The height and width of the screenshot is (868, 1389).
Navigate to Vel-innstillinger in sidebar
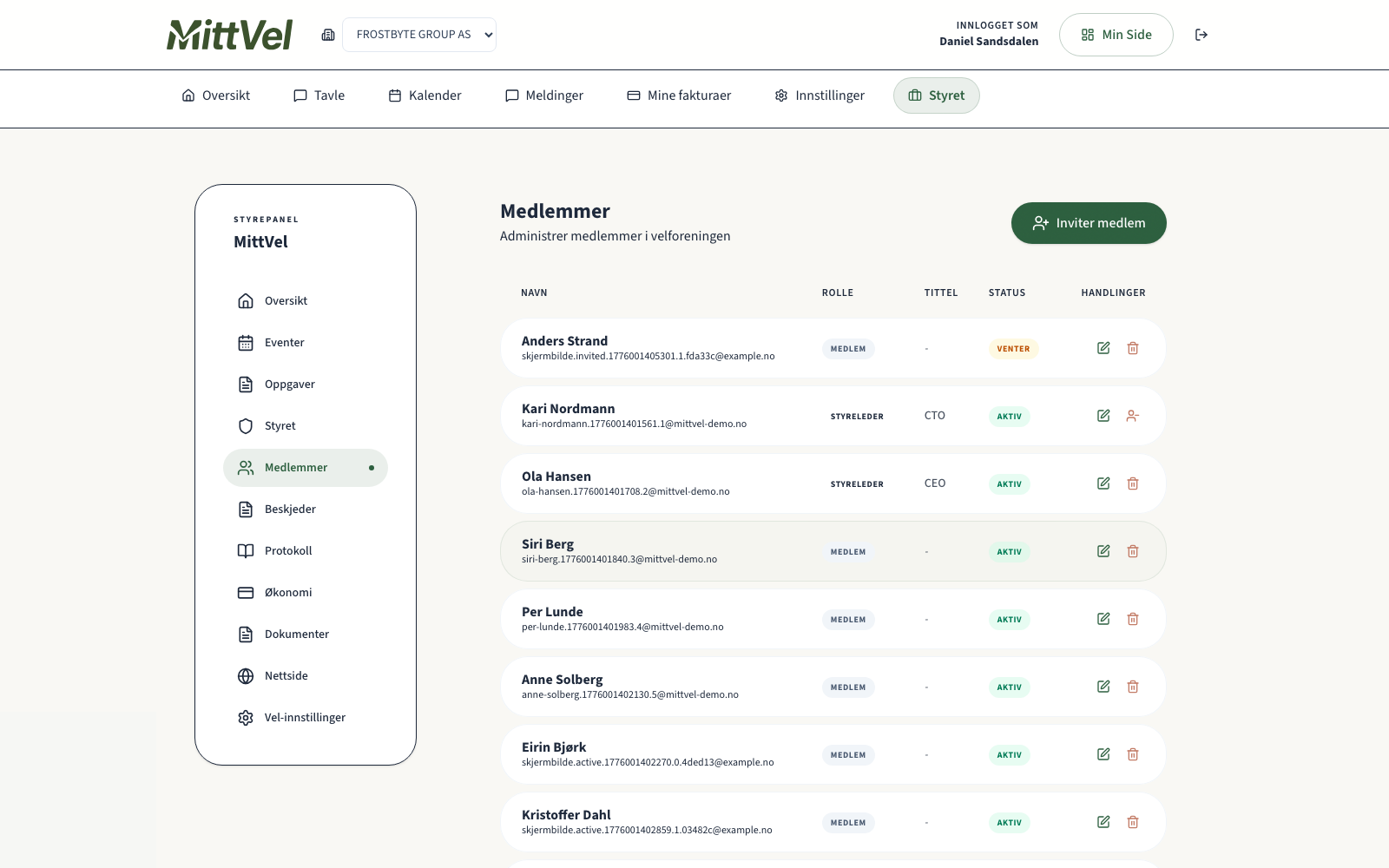coord(305,718)
